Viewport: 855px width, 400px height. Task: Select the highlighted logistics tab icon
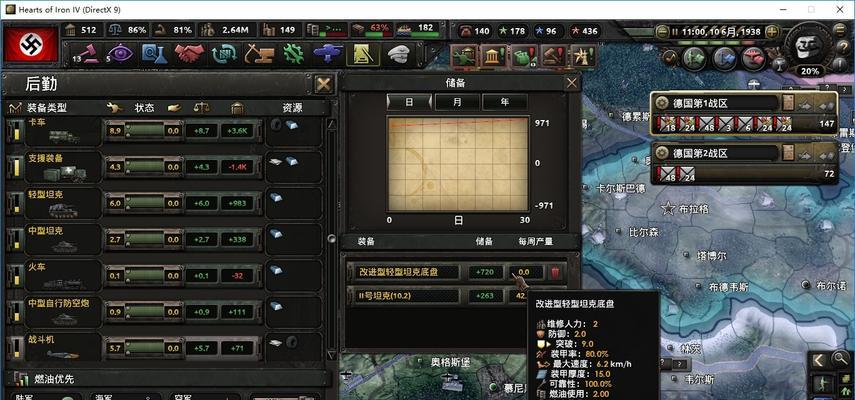[x=363, y=54]
